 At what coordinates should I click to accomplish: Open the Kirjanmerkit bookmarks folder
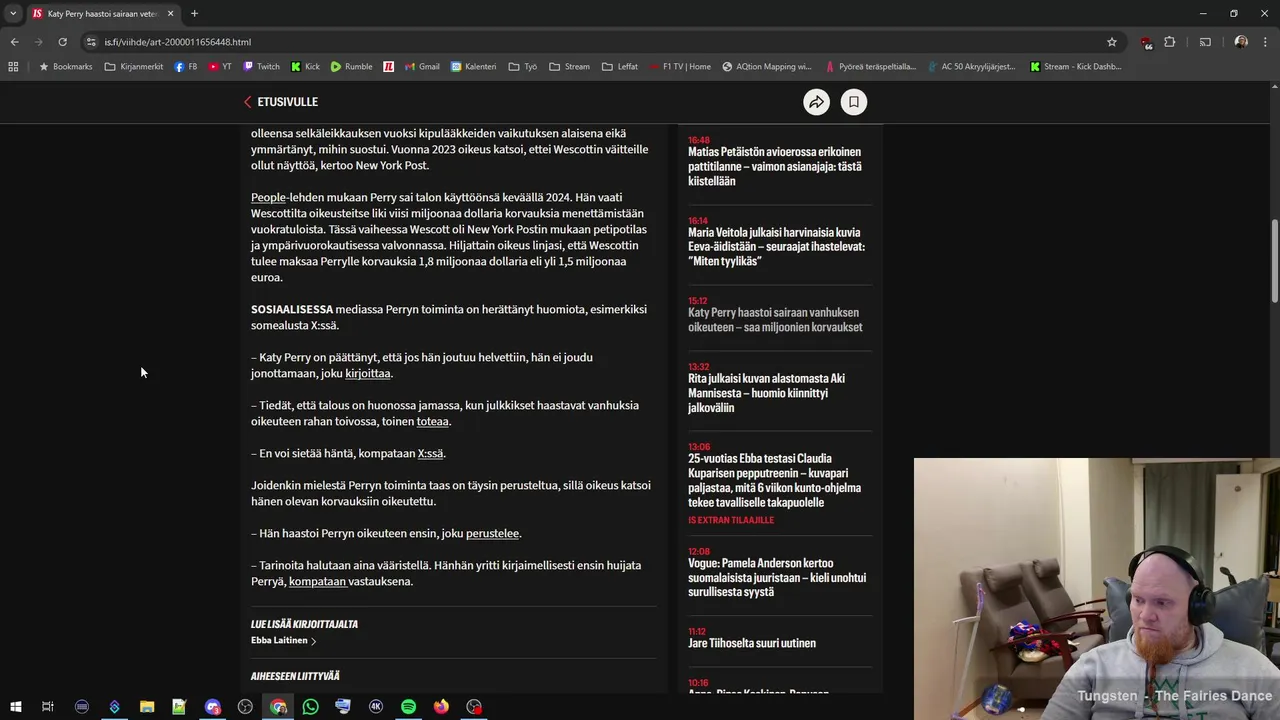coord(134,67)
